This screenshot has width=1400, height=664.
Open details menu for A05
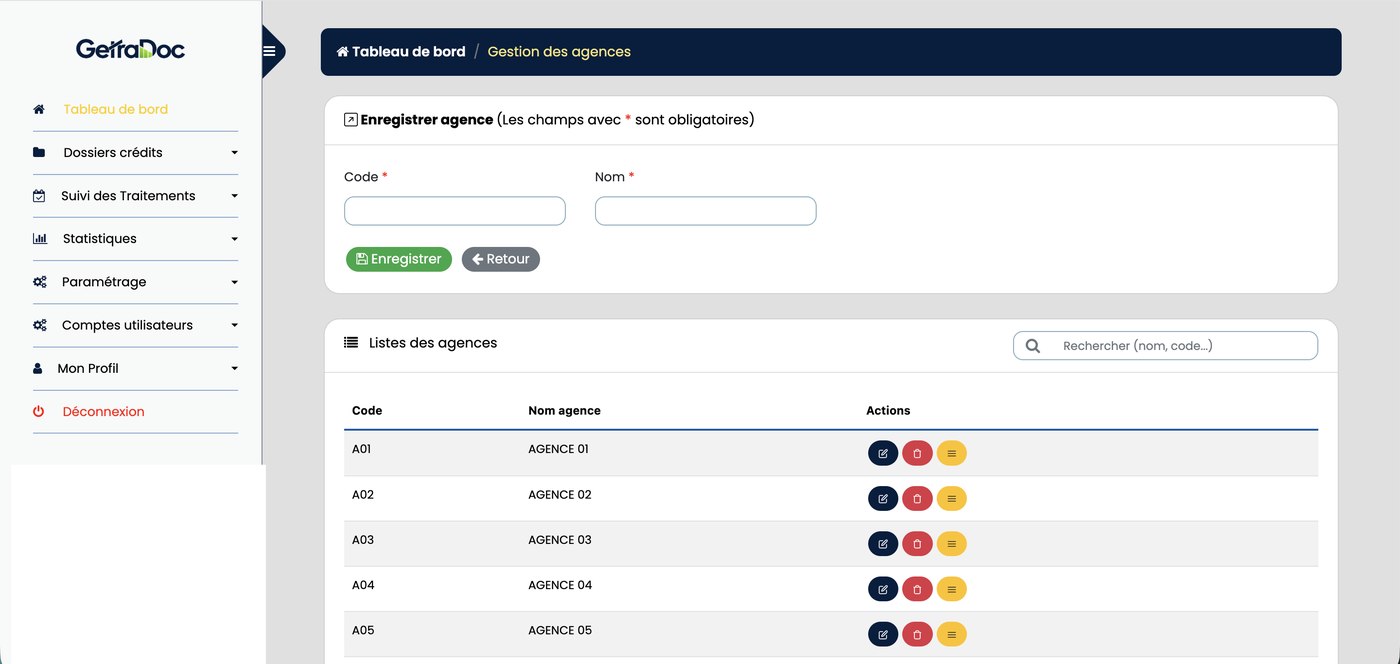[x=952, y=635]
